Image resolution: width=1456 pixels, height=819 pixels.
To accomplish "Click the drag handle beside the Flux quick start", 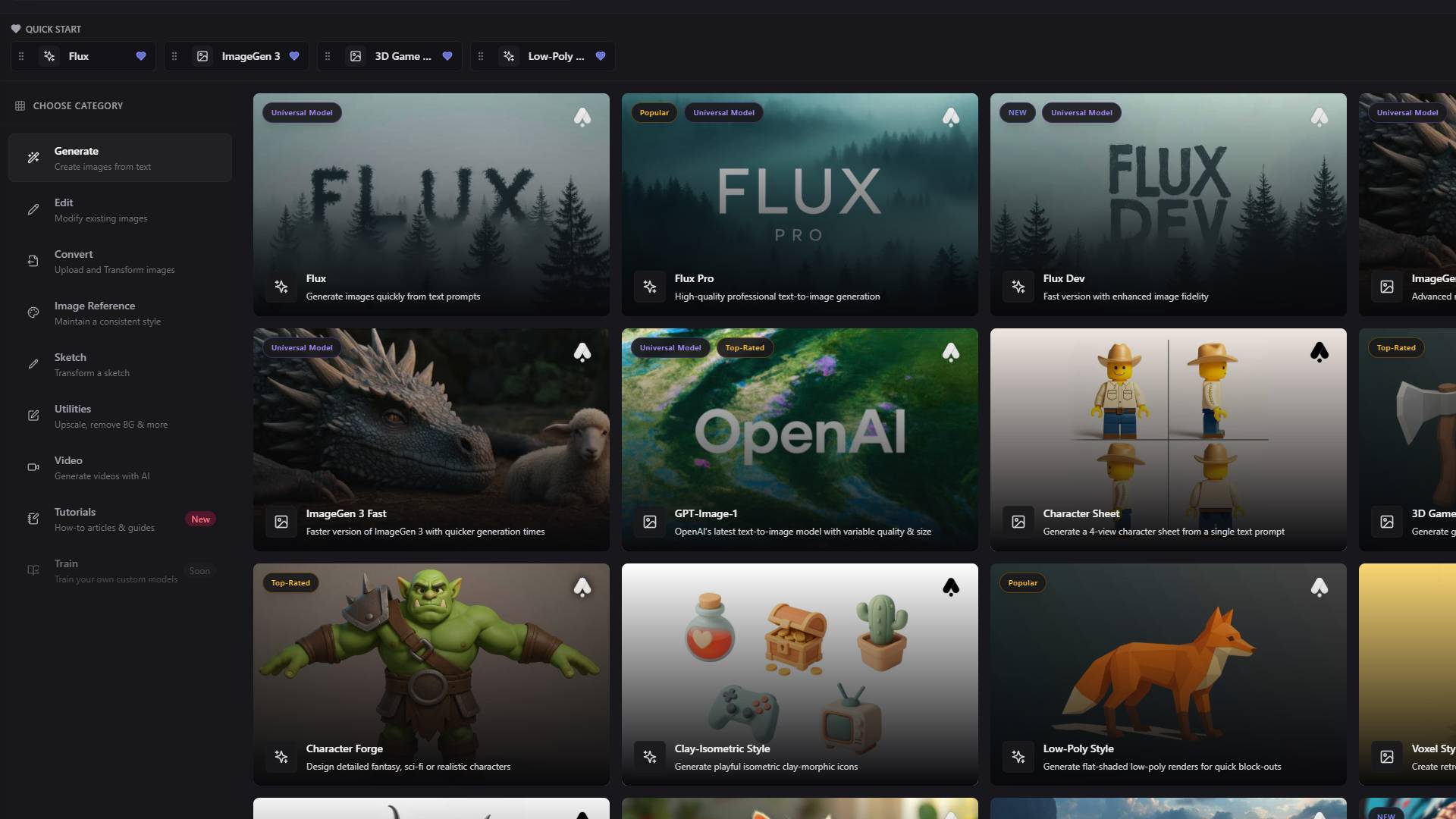I will coord(21,56).
